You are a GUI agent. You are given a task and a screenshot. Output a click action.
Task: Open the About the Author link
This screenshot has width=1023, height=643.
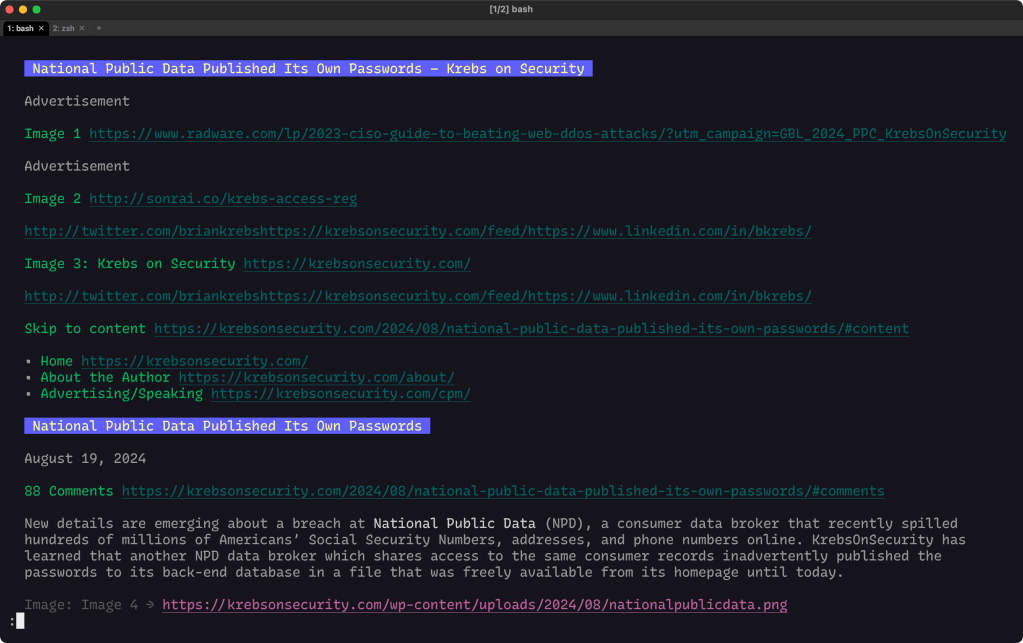316,378
